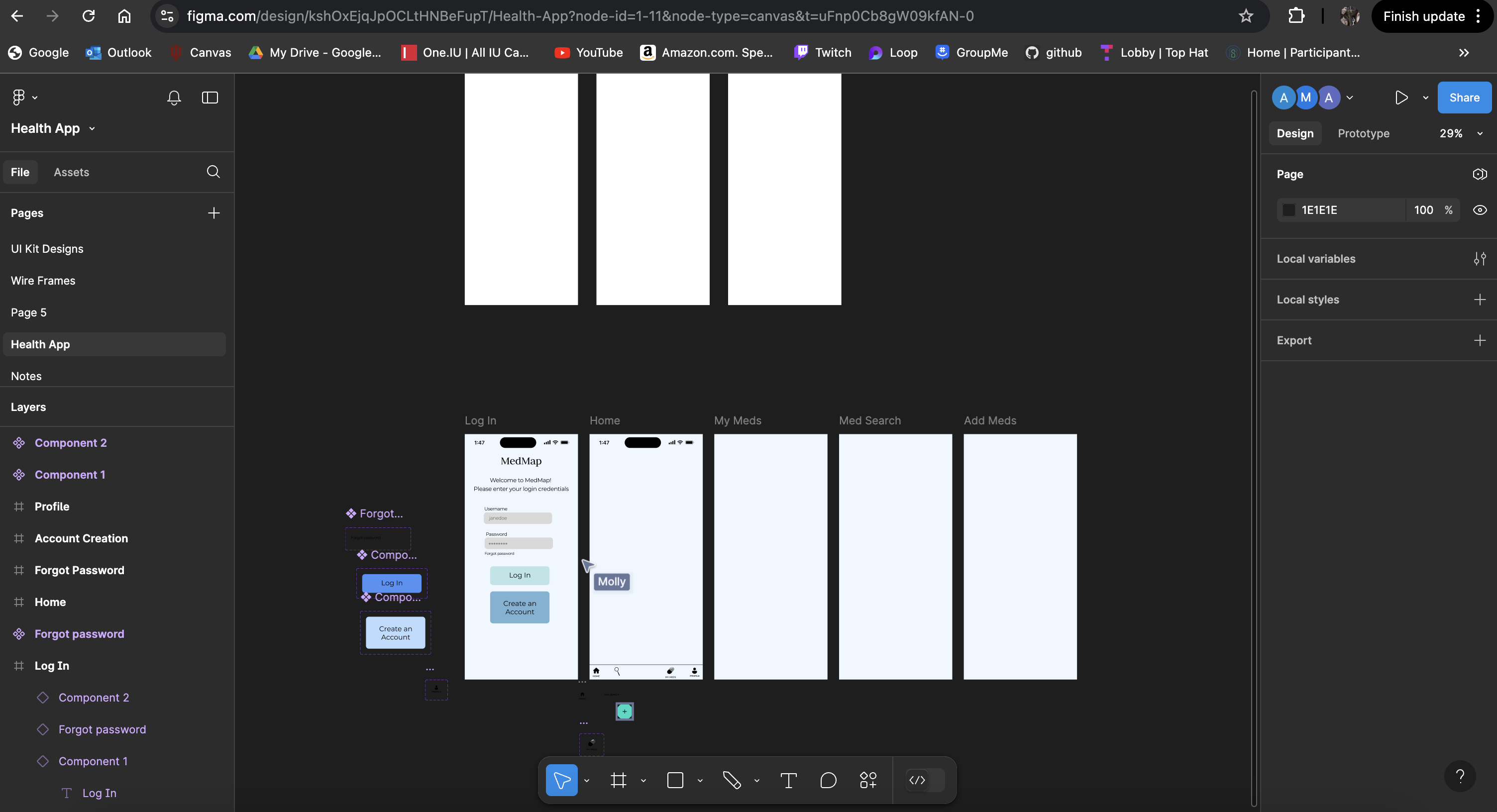The height and width of the screenshot is (812, 1497).
Task: Click the Share button
Action: [1464, 98]
